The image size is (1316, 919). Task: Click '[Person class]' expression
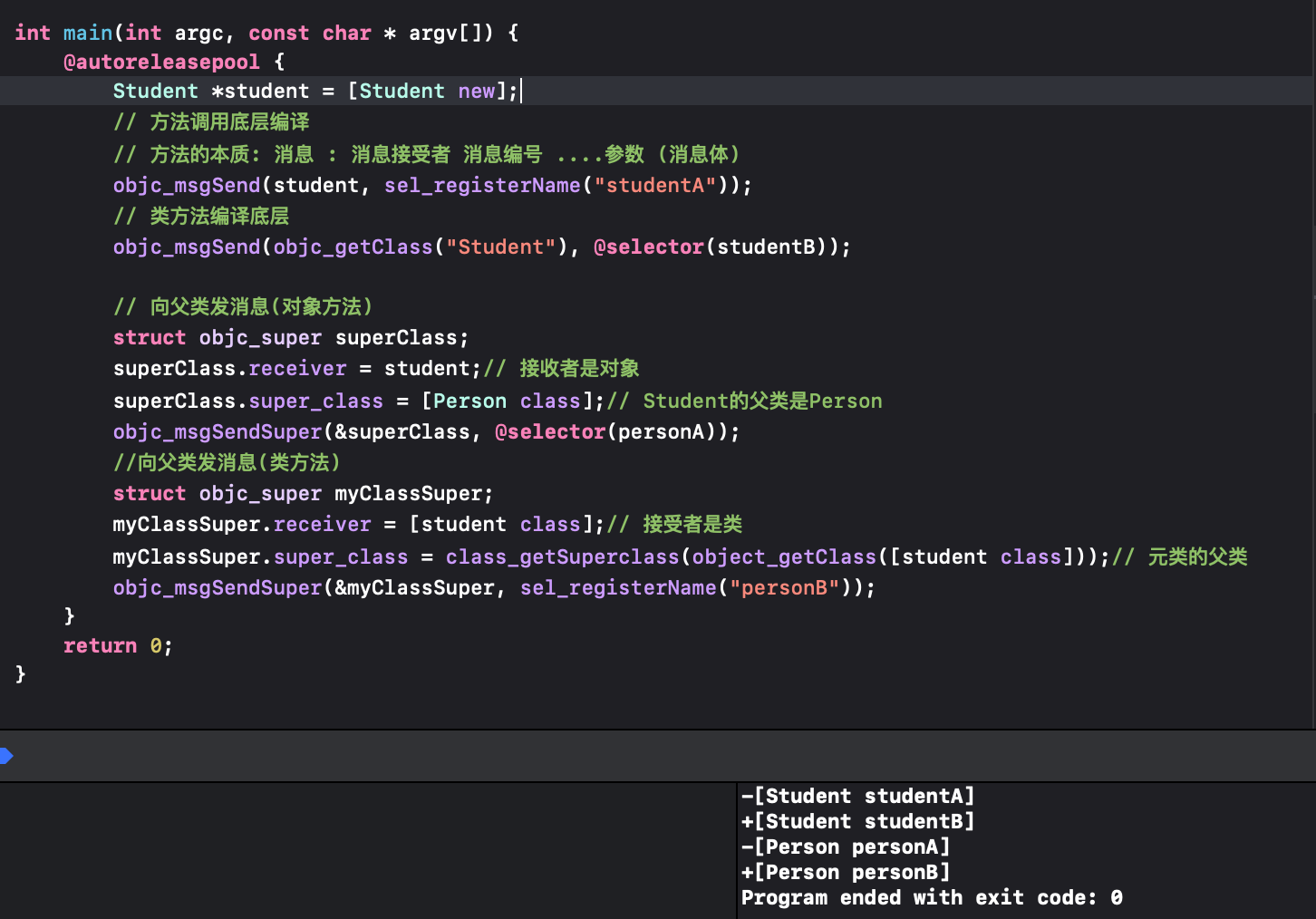[508, 401]
